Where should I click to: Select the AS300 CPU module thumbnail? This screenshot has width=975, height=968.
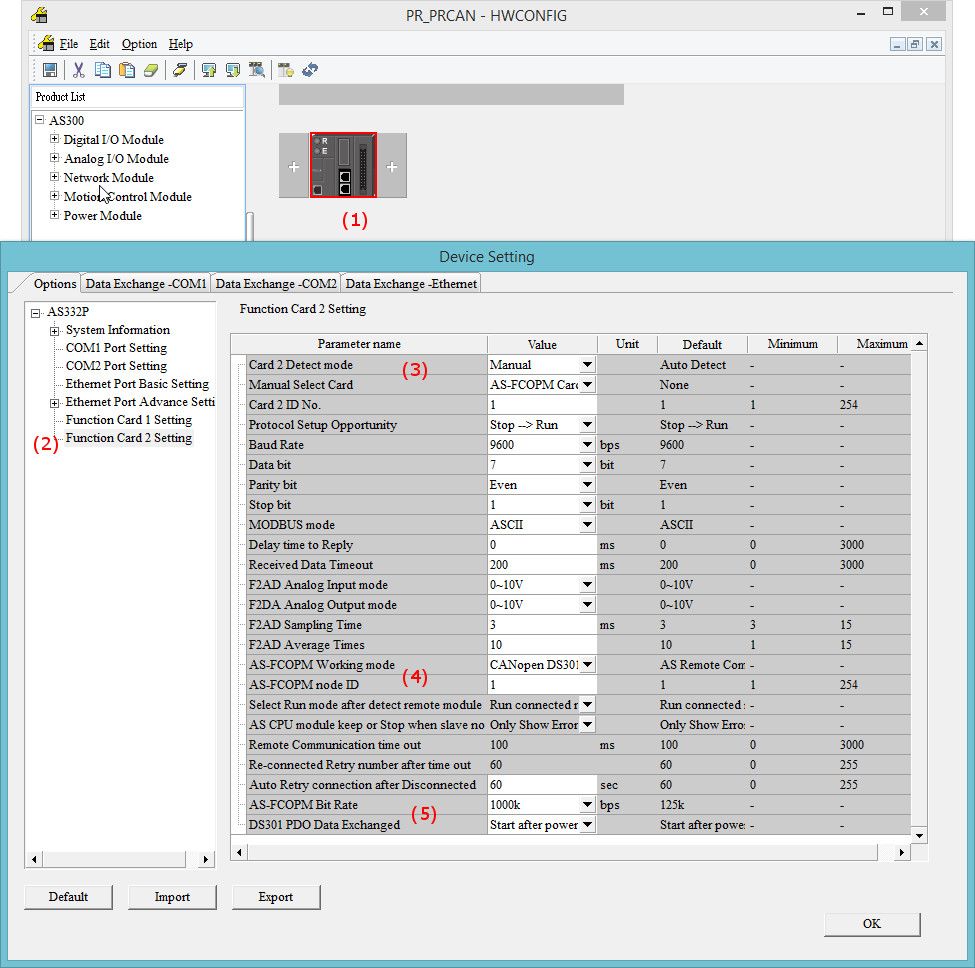(x=343, y=166)
